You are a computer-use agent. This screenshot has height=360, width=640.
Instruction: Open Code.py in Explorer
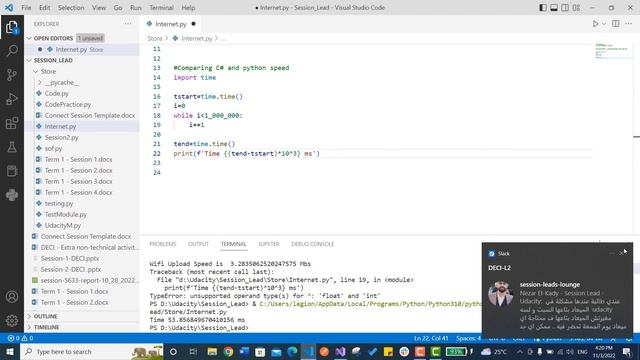tap(57, 93)
